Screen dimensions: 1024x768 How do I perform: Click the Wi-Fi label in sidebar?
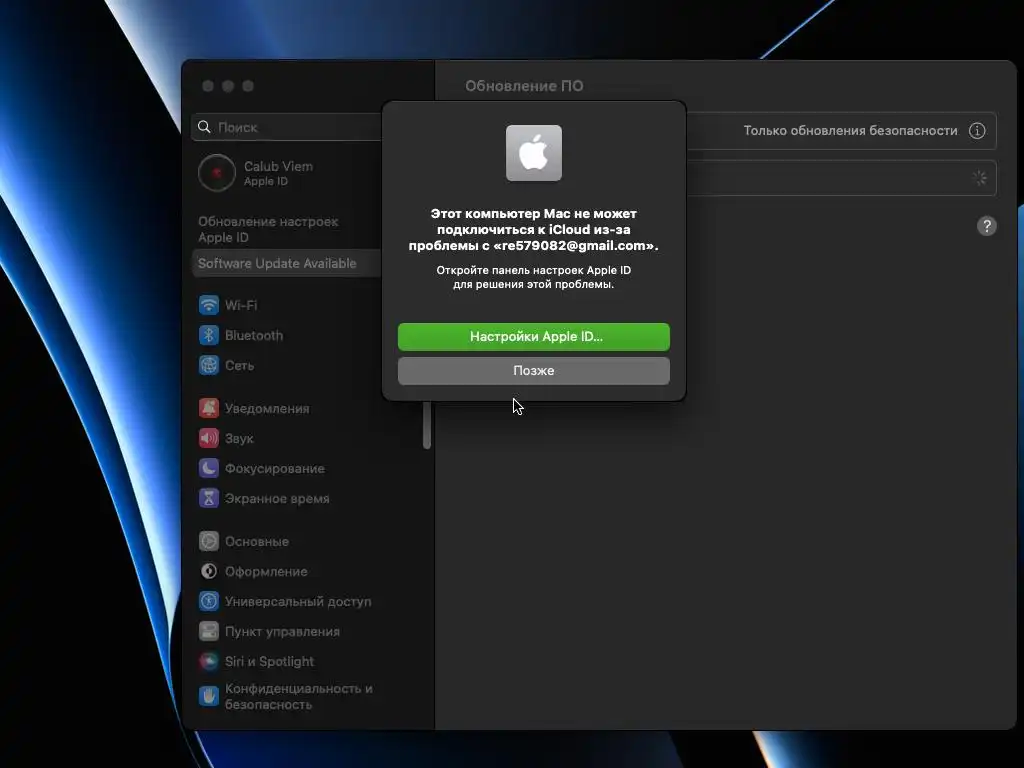(241, 305)
